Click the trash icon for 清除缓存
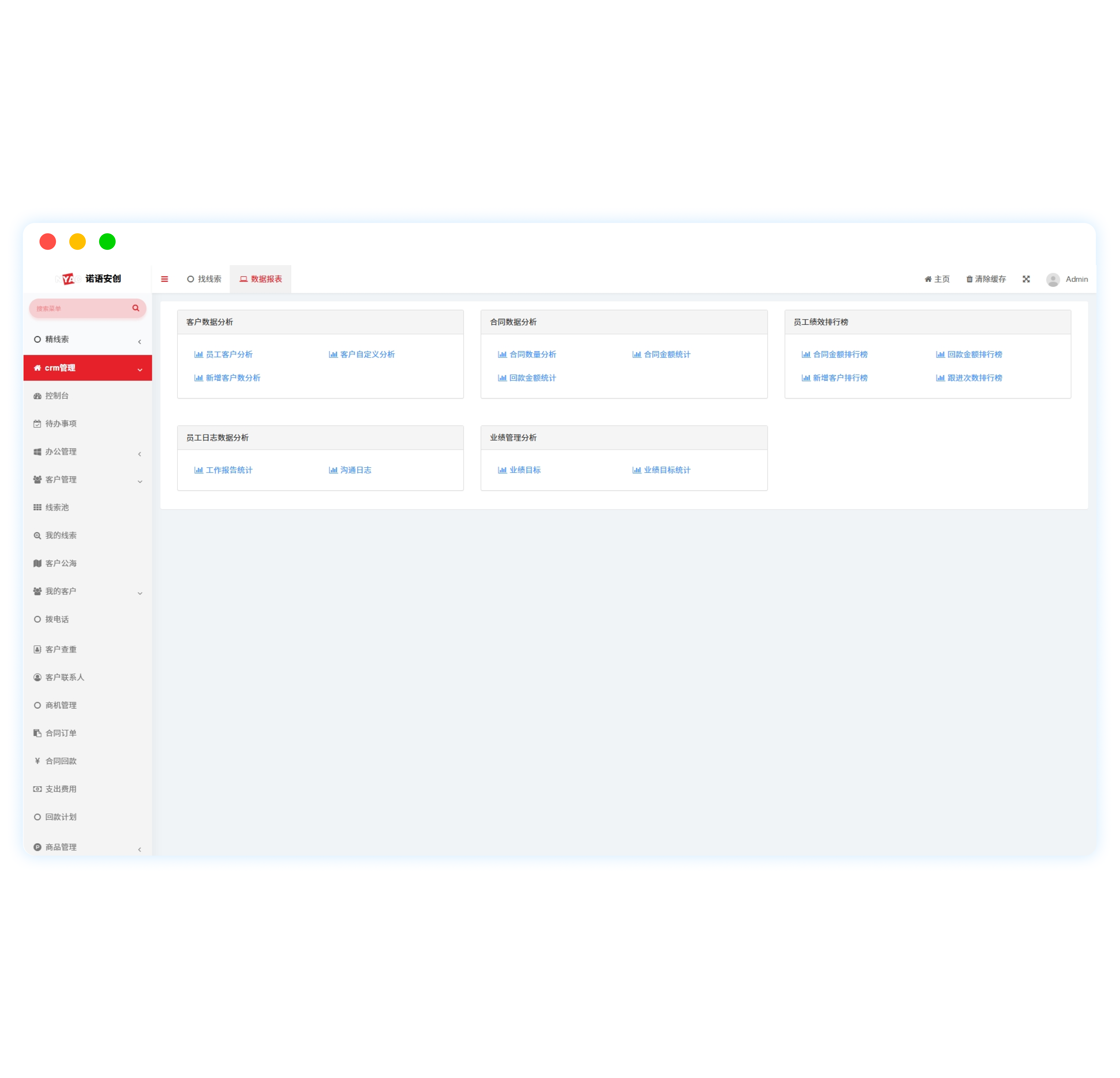The height and width of the screenshot is (1078, 1120). tap(969, 279)
